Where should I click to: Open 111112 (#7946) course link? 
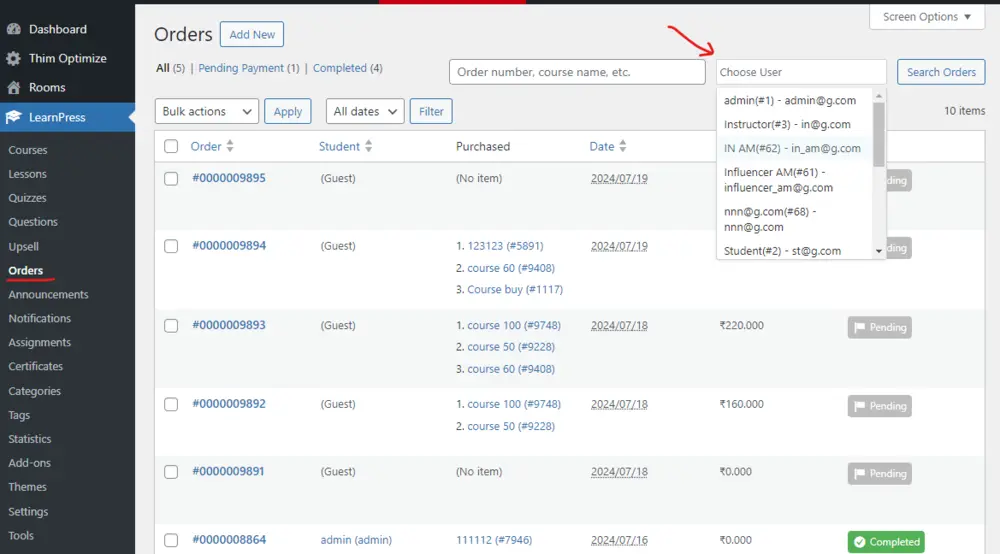click(x=494, y=540)
